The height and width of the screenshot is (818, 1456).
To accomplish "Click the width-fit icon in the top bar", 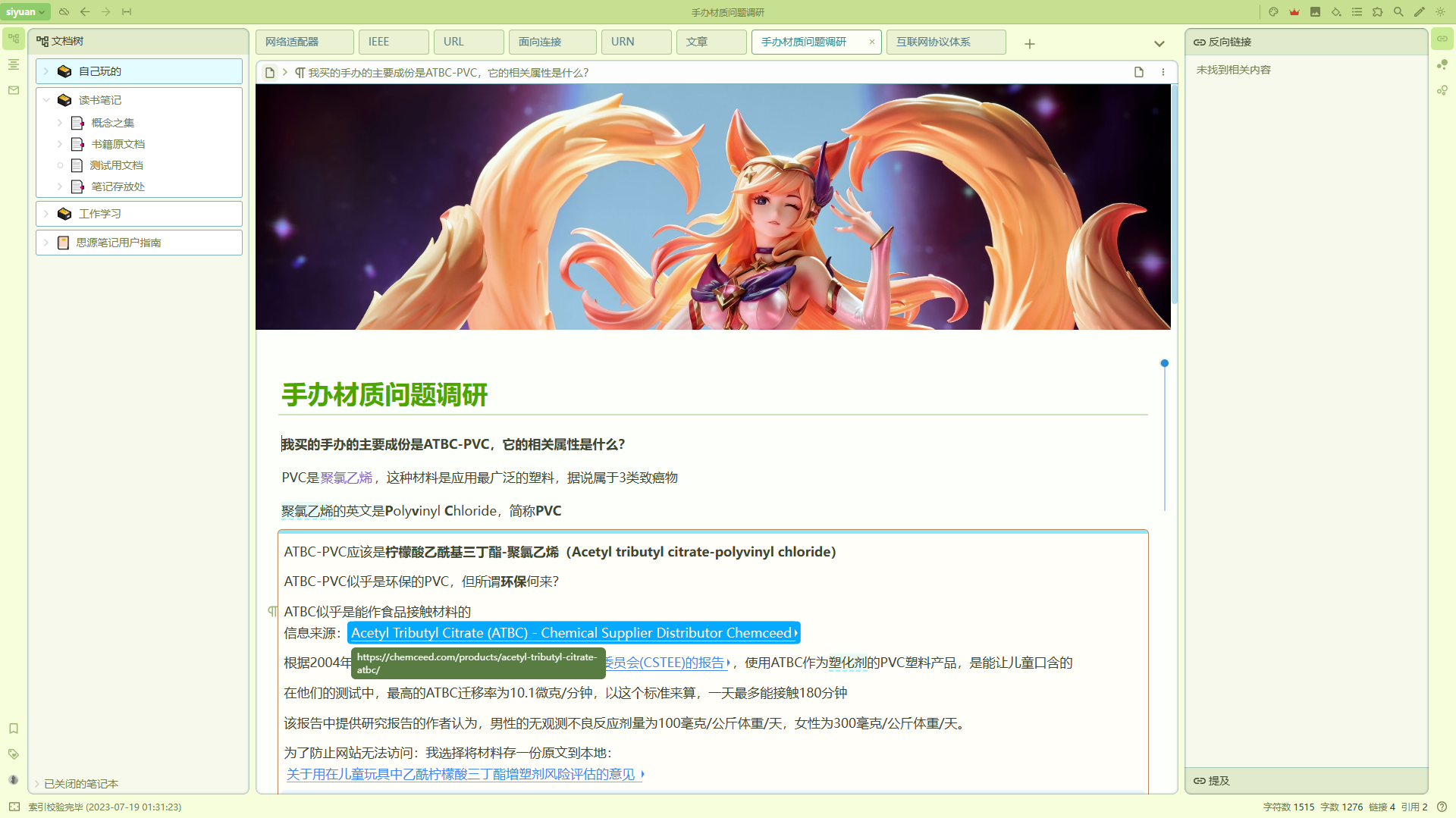I will click(127, 12).
